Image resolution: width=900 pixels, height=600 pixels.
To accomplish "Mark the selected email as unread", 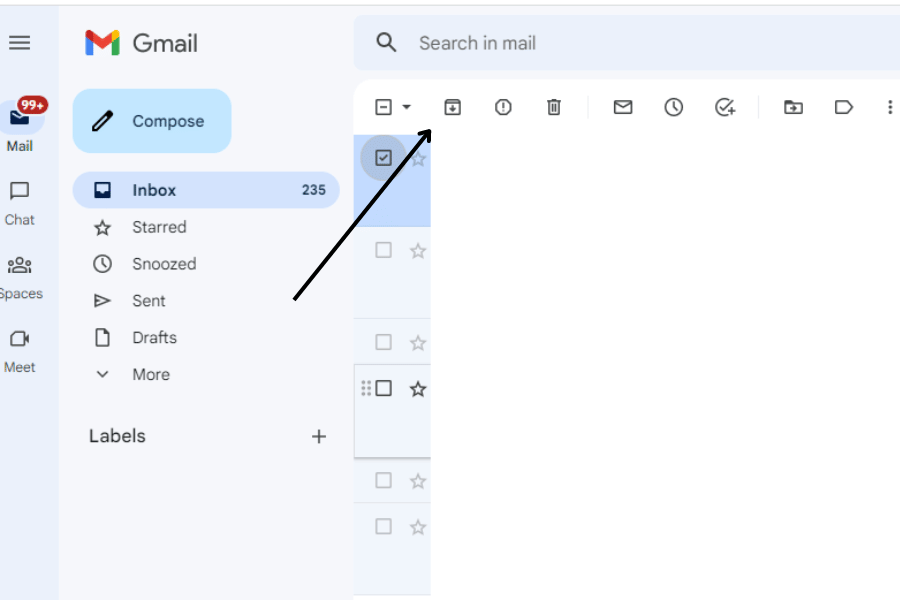I will (622, 107).
